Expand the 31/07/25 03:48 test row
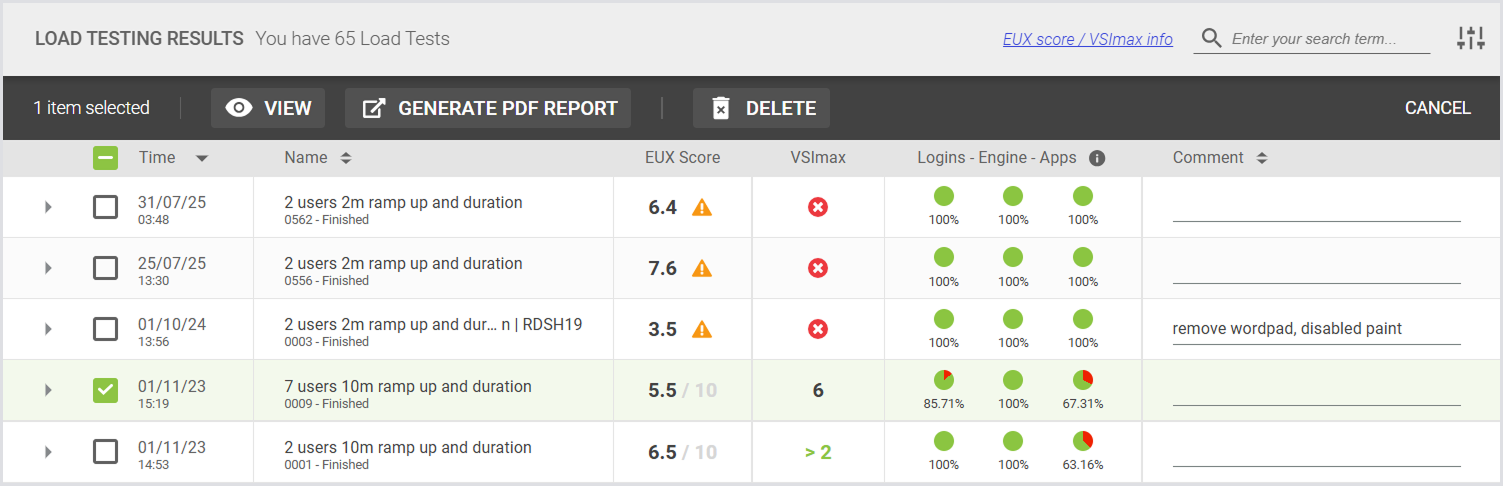1503x486 pixels. tap(47, 207)
